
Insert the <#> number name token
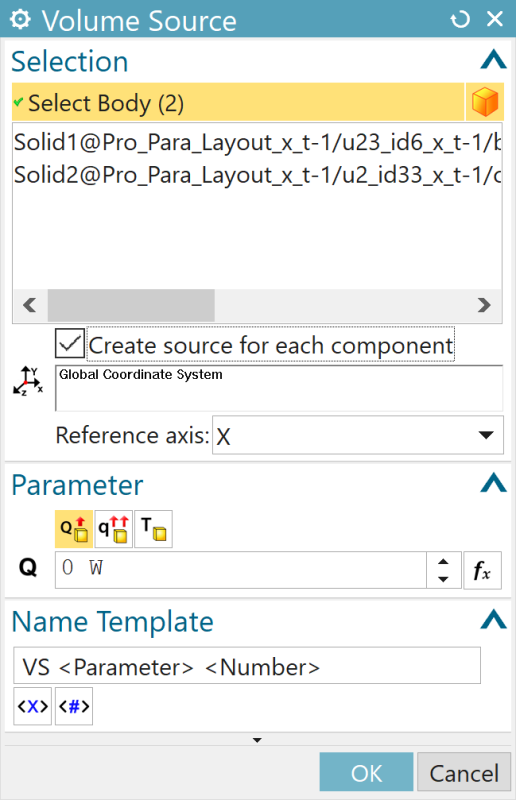(x=74, y=706)
